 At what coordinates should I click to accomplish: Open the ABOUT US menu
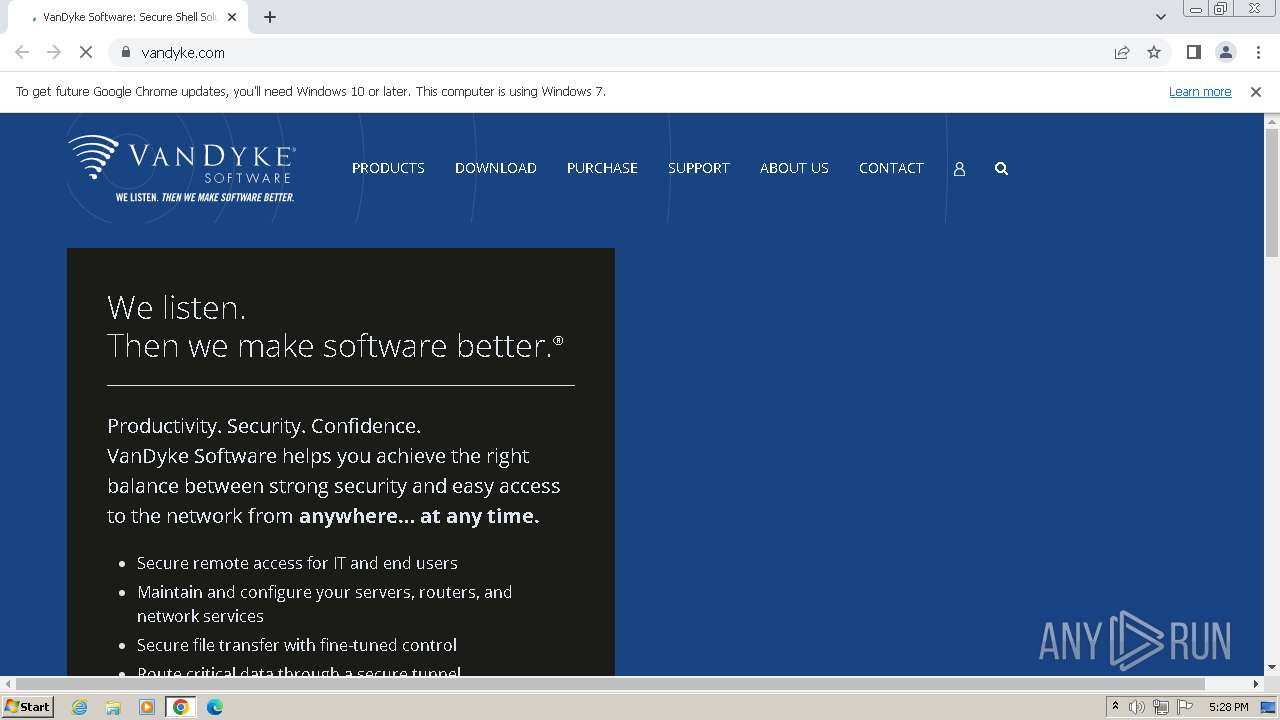794,168
